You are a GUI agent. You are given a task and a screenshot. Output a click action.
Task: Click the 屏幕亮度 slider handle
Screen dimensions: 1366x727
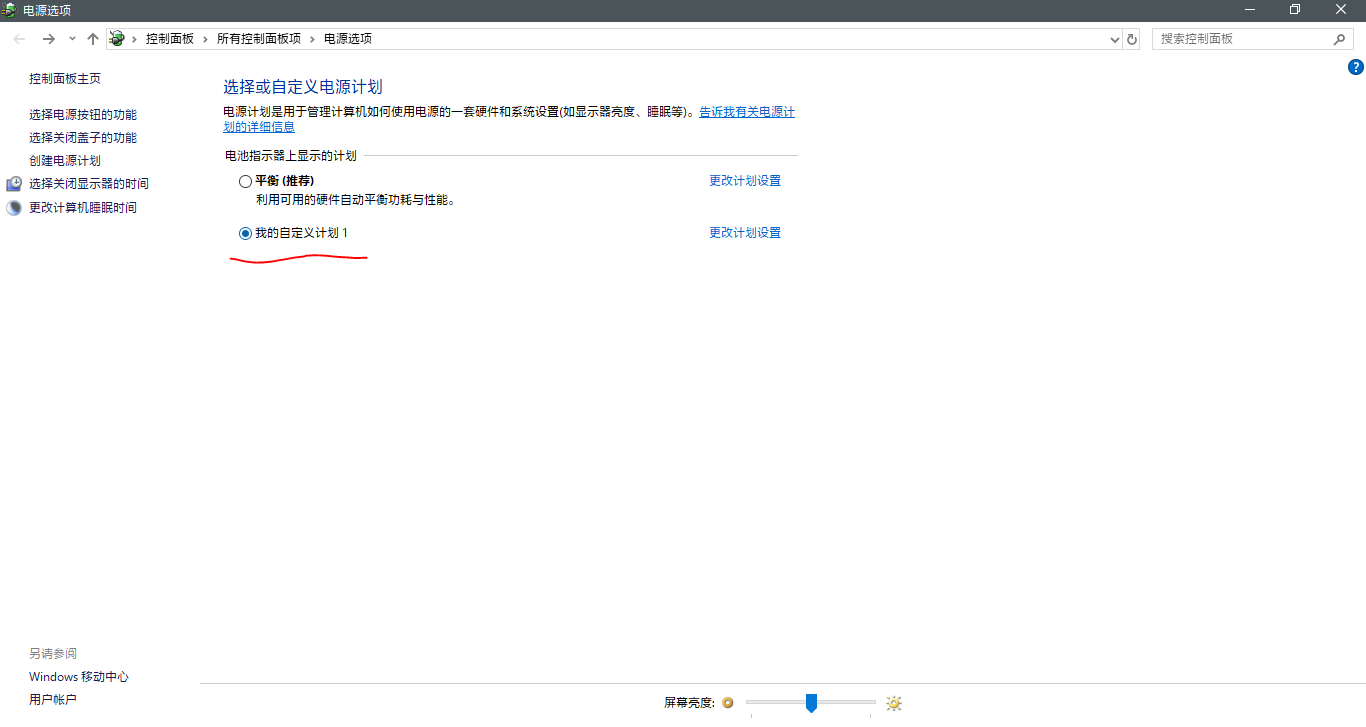tap(810, 703)
